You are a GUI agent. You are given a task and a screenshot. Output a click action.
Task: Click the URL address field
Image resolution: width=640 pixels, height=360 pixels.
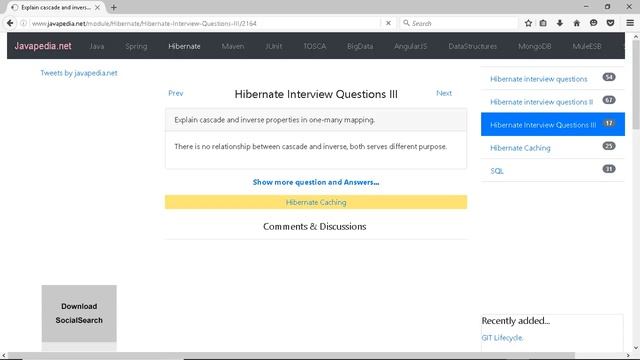(x=204, y=24)
